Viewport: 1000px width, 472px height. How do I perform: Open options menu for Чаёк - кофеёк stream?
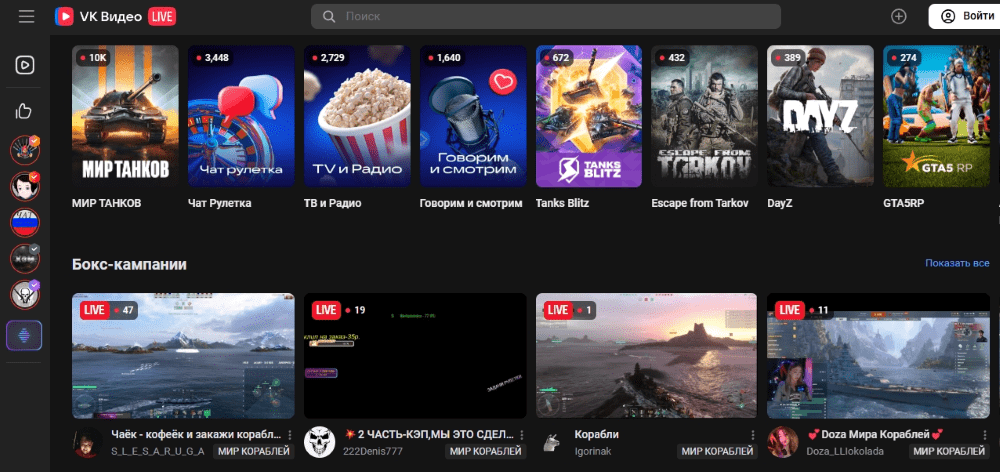coord(290,435)
